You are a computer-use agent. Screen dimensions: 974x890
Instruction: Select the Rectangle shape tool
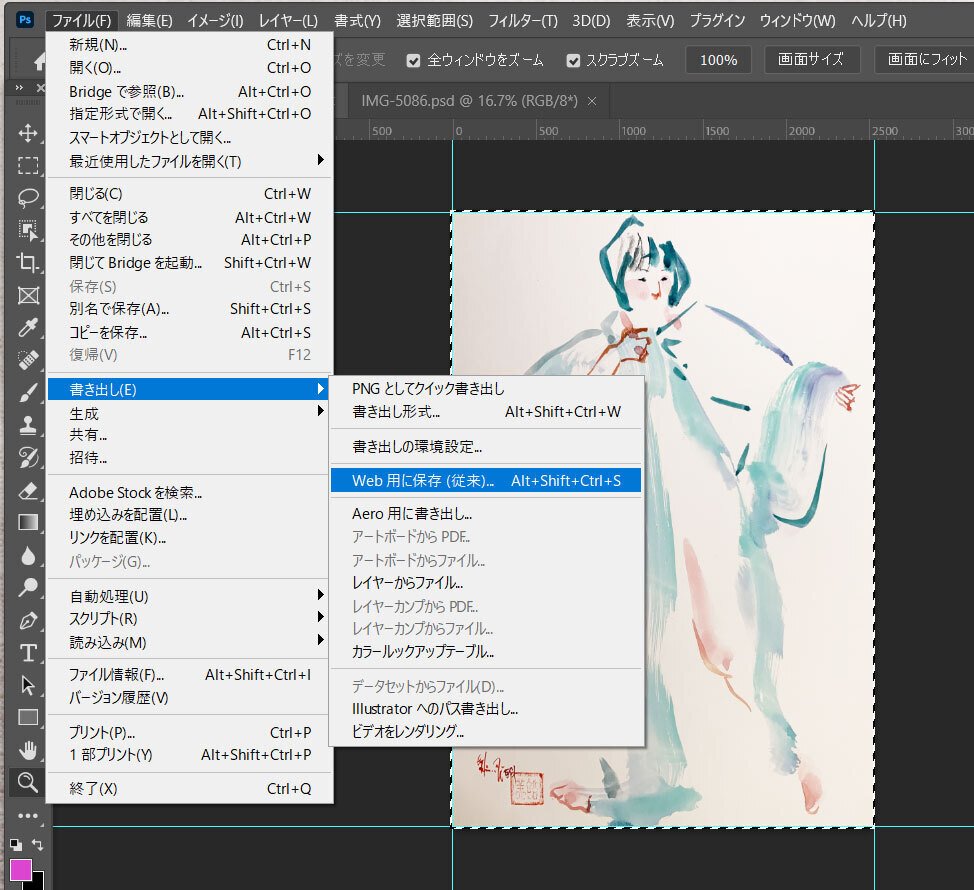click(28, 718)
